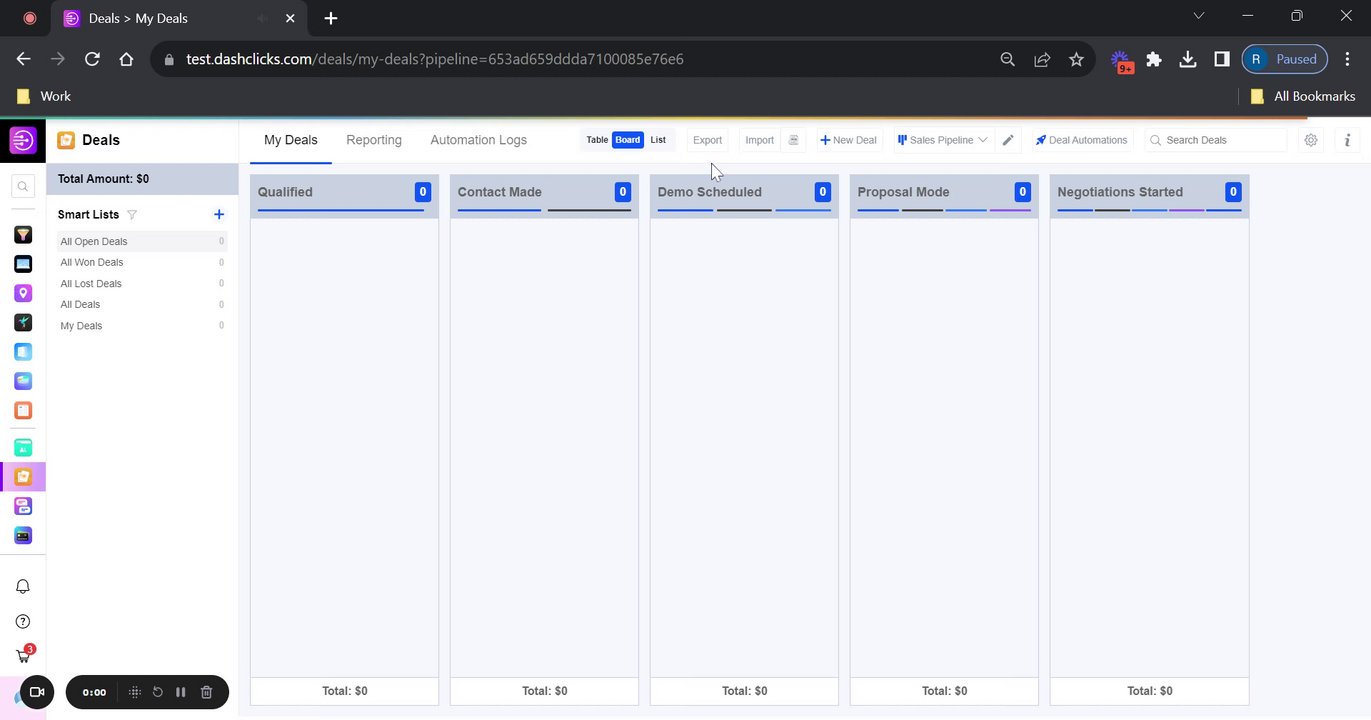Select My Deals smart list

(x=142, y=325)
